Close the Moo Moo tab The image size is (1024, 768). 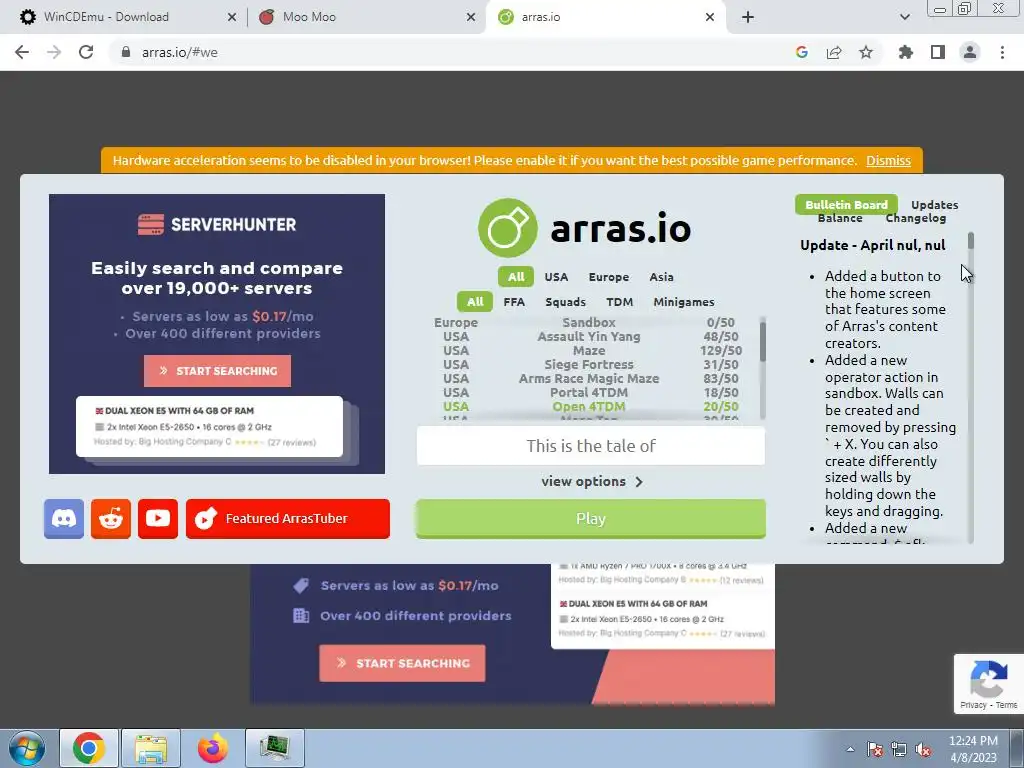pos(471,18)
